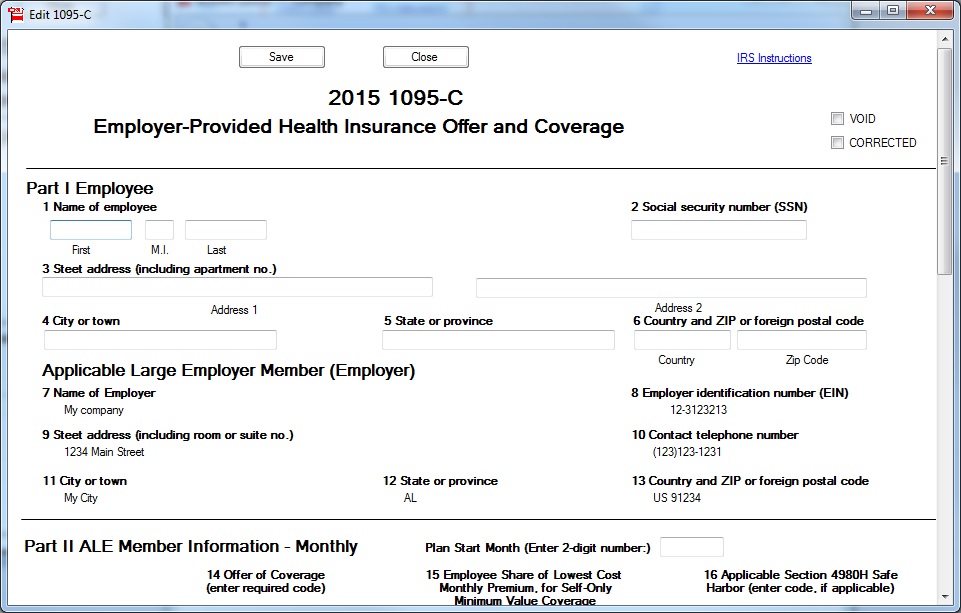The width and height of the screenshot is (961, 613).
Task: Click the '2015 1095-C' form title
Action: (395, 97)
